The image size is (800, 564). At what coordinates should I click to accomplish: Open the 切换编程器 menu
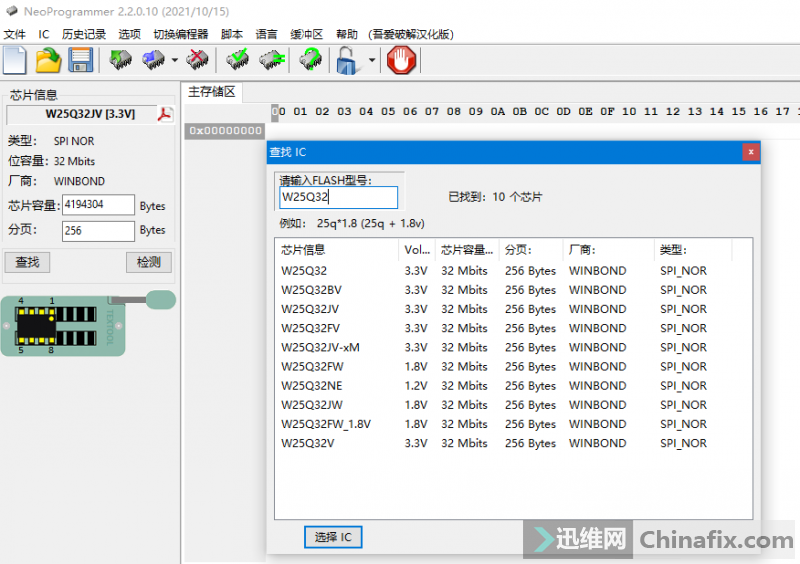tap(181, 34)
